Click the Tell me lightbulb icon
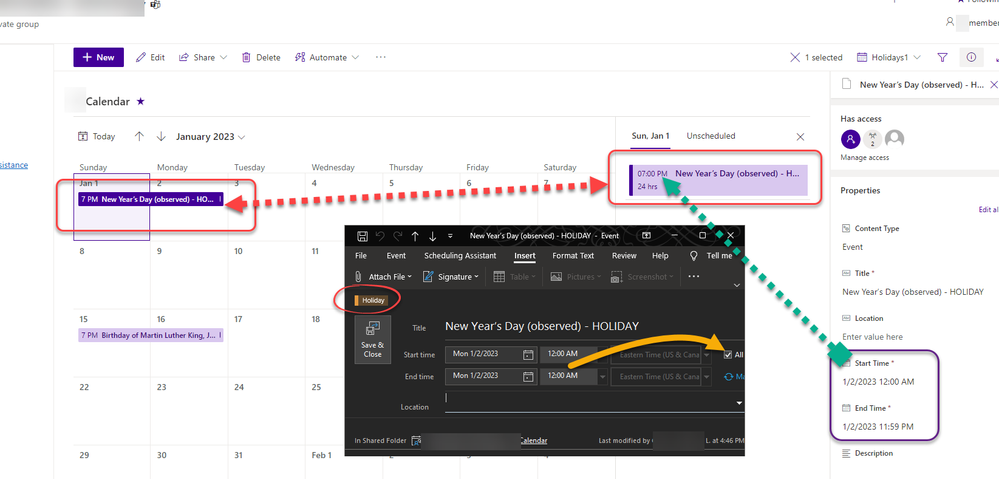Viewport: 999px width, 479px height. pos(694,255)
